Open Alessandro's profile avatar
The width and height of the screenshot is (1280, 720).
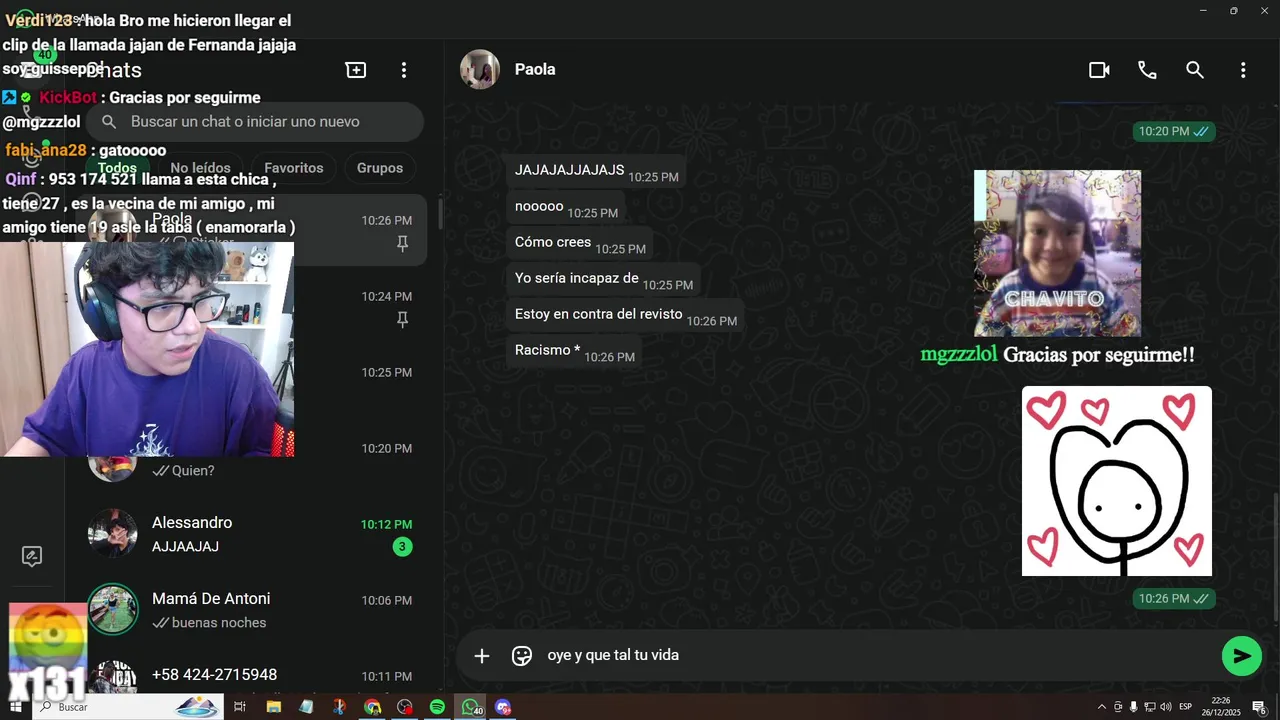tap(113, 534)
